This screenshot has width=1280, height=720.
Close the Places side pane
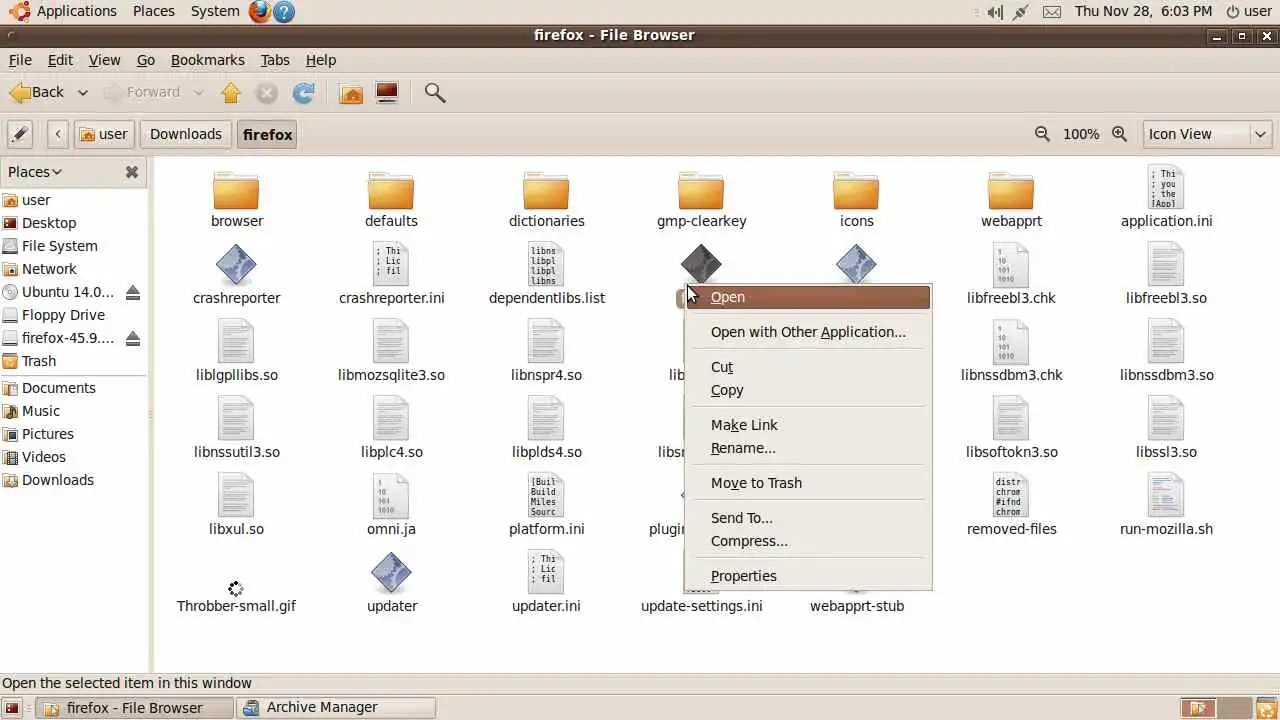131,172
